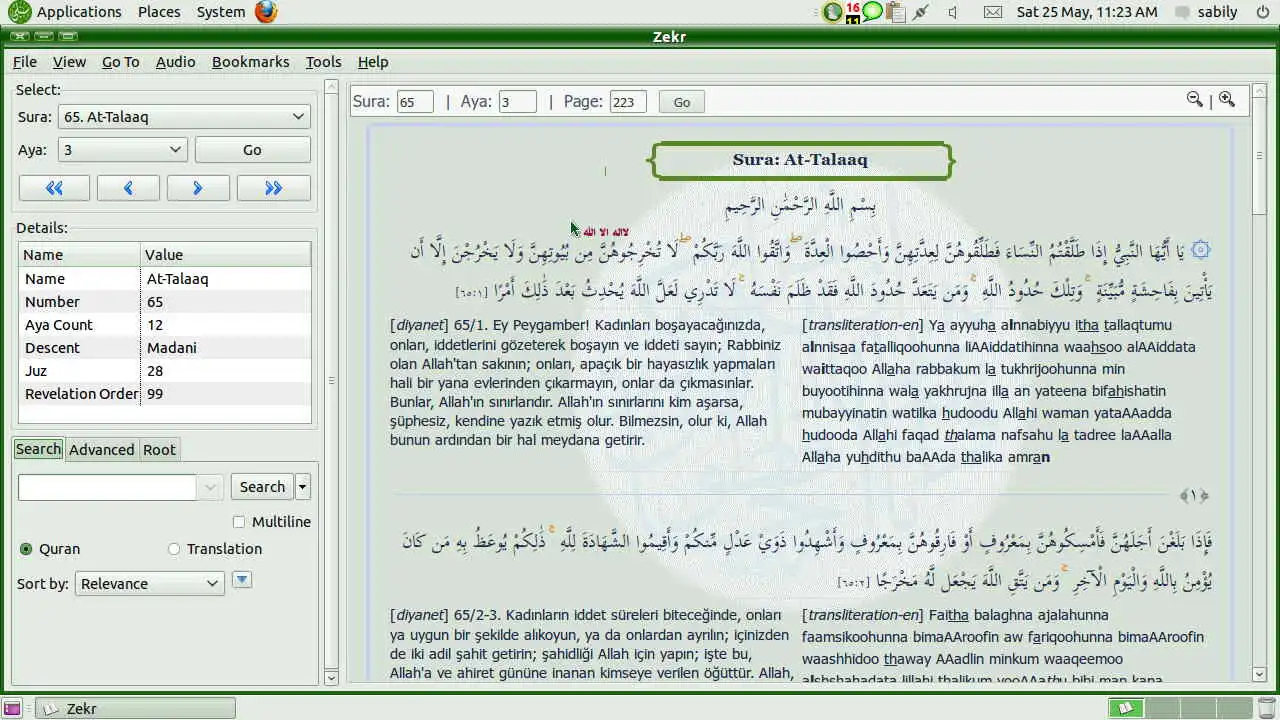Click the left panel scroll down arrow
Image resolution: width=1280 pixels, height=720 pixels.
[x=332, y=677]
